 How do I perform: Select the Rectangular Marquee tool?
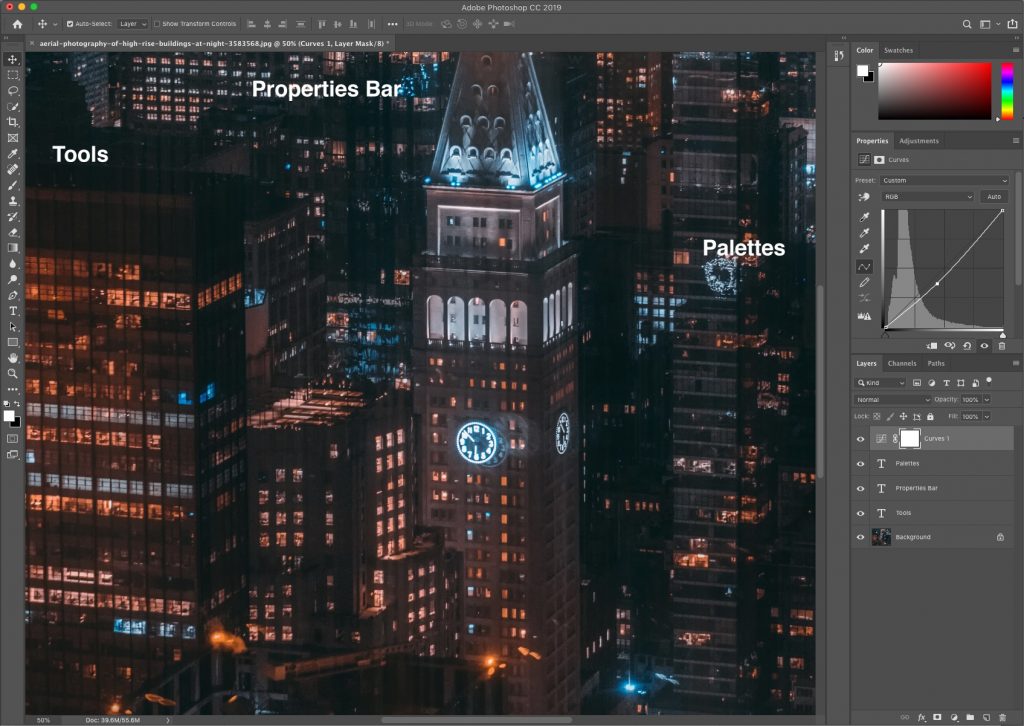tap(12, 75)
